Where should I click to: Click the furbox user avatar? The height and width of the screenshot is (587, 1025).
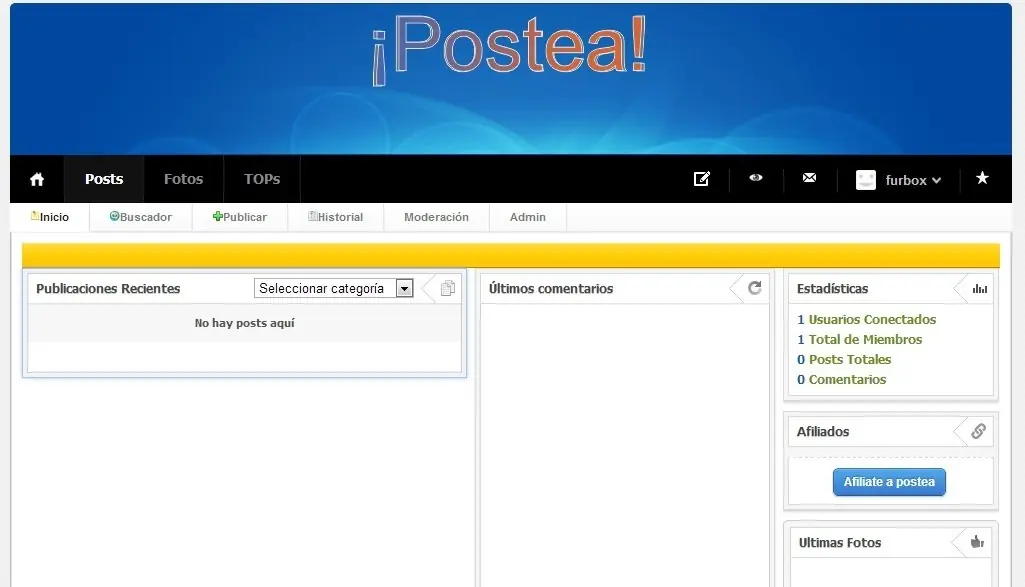pos(865,180)
